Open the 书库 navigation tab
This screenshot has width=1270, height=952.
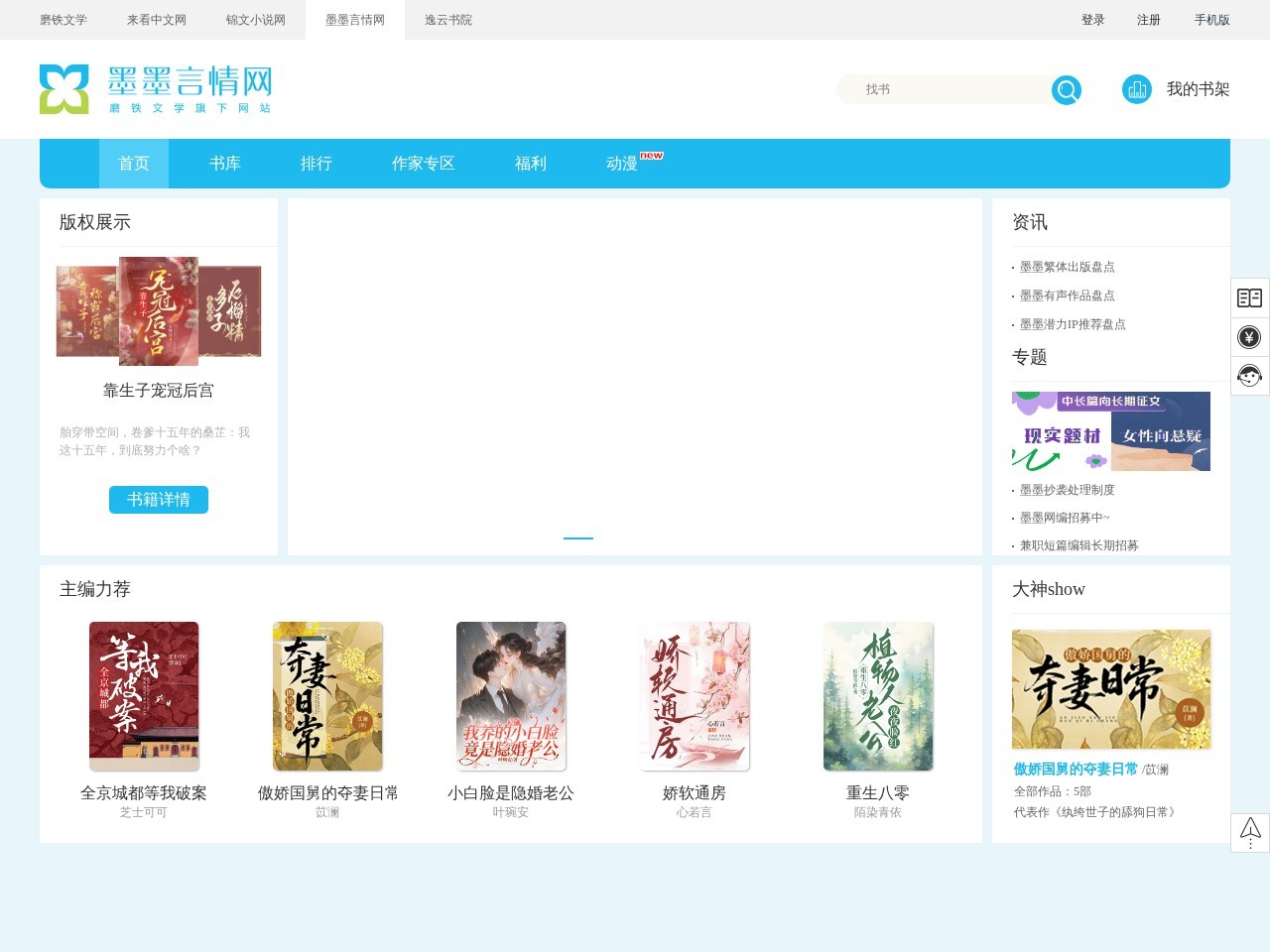225,164
